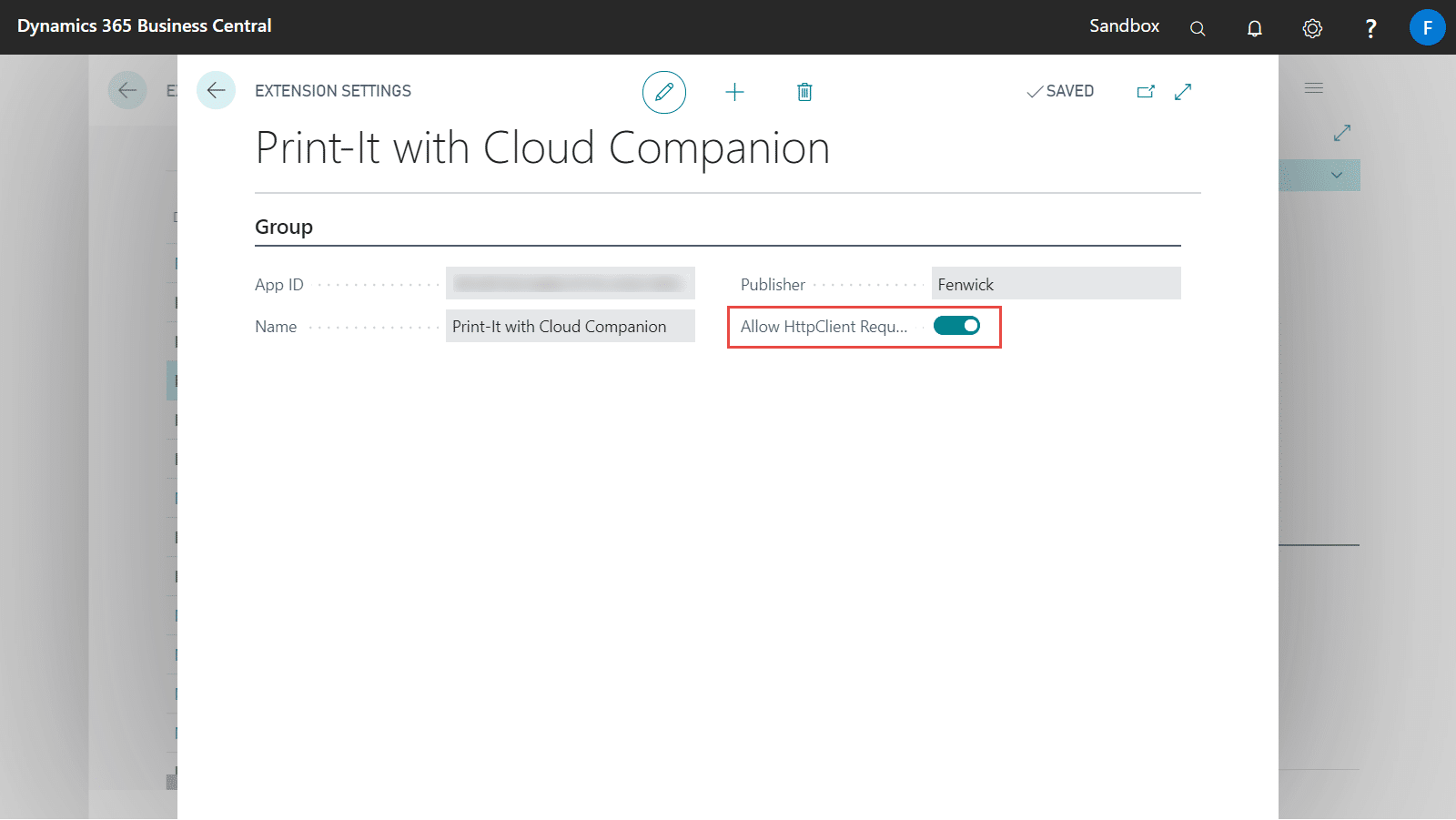Open the settings gear menu
Screen dimensions: 1456x820
[1312, 28]
